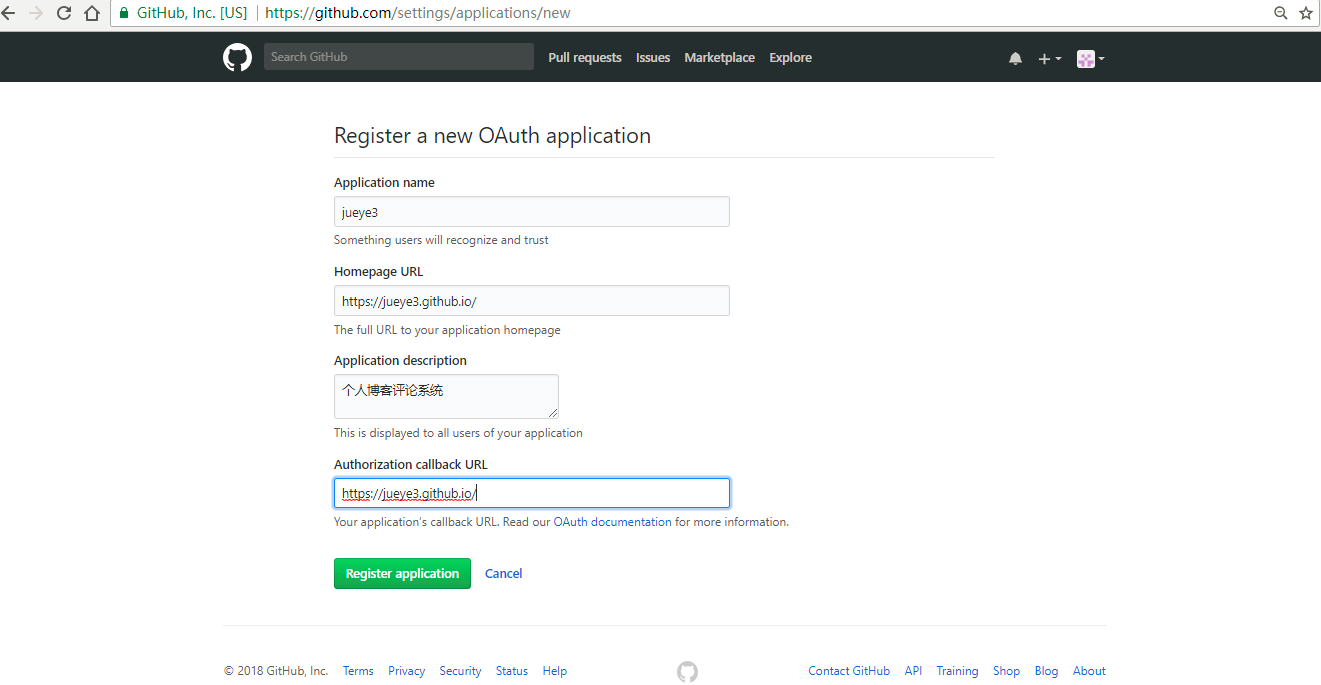Go to Marketplace in the top navigation
The image size is (1321, 685).
pos(719,58)
